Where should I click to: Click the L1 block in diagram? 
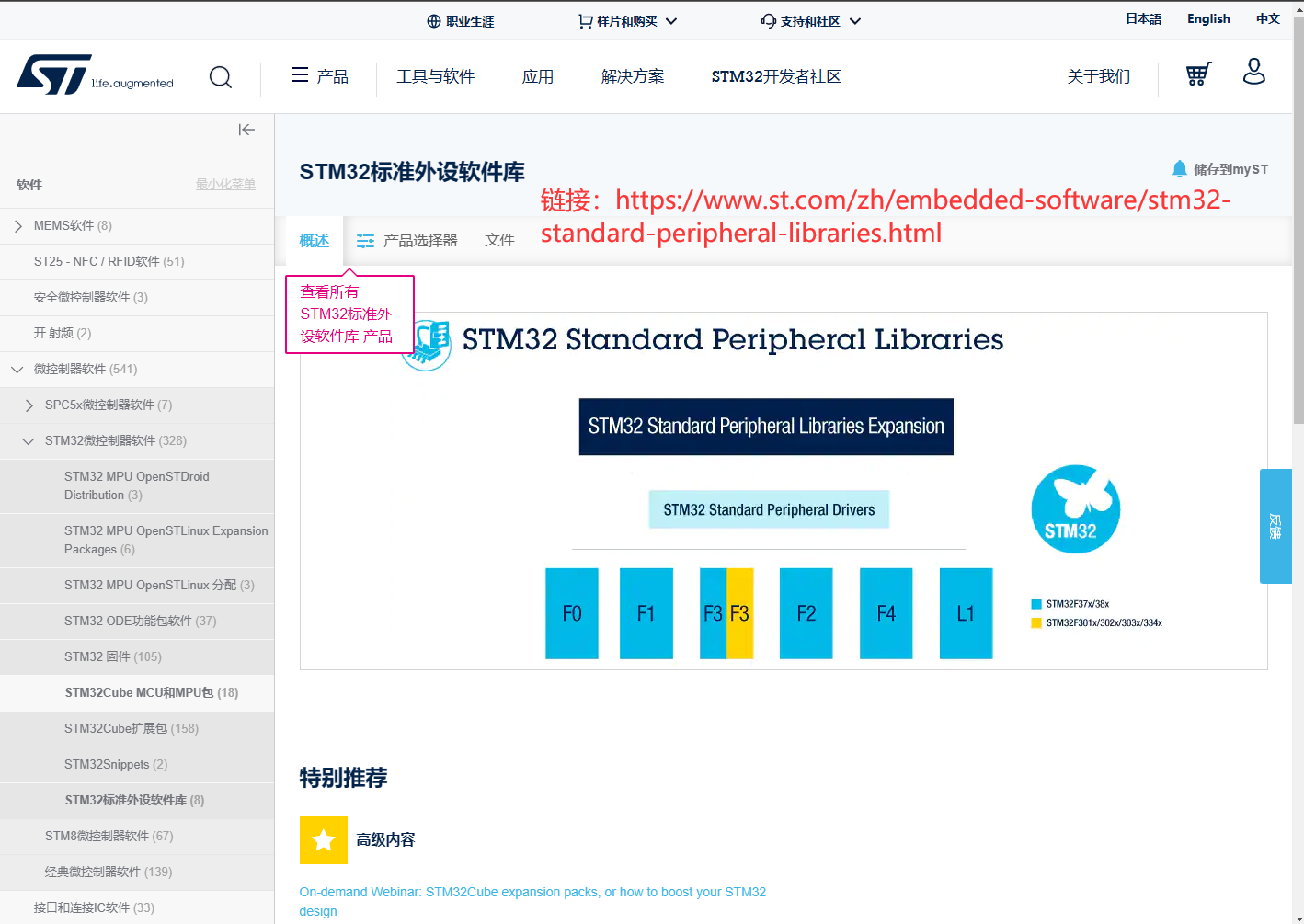967,613
